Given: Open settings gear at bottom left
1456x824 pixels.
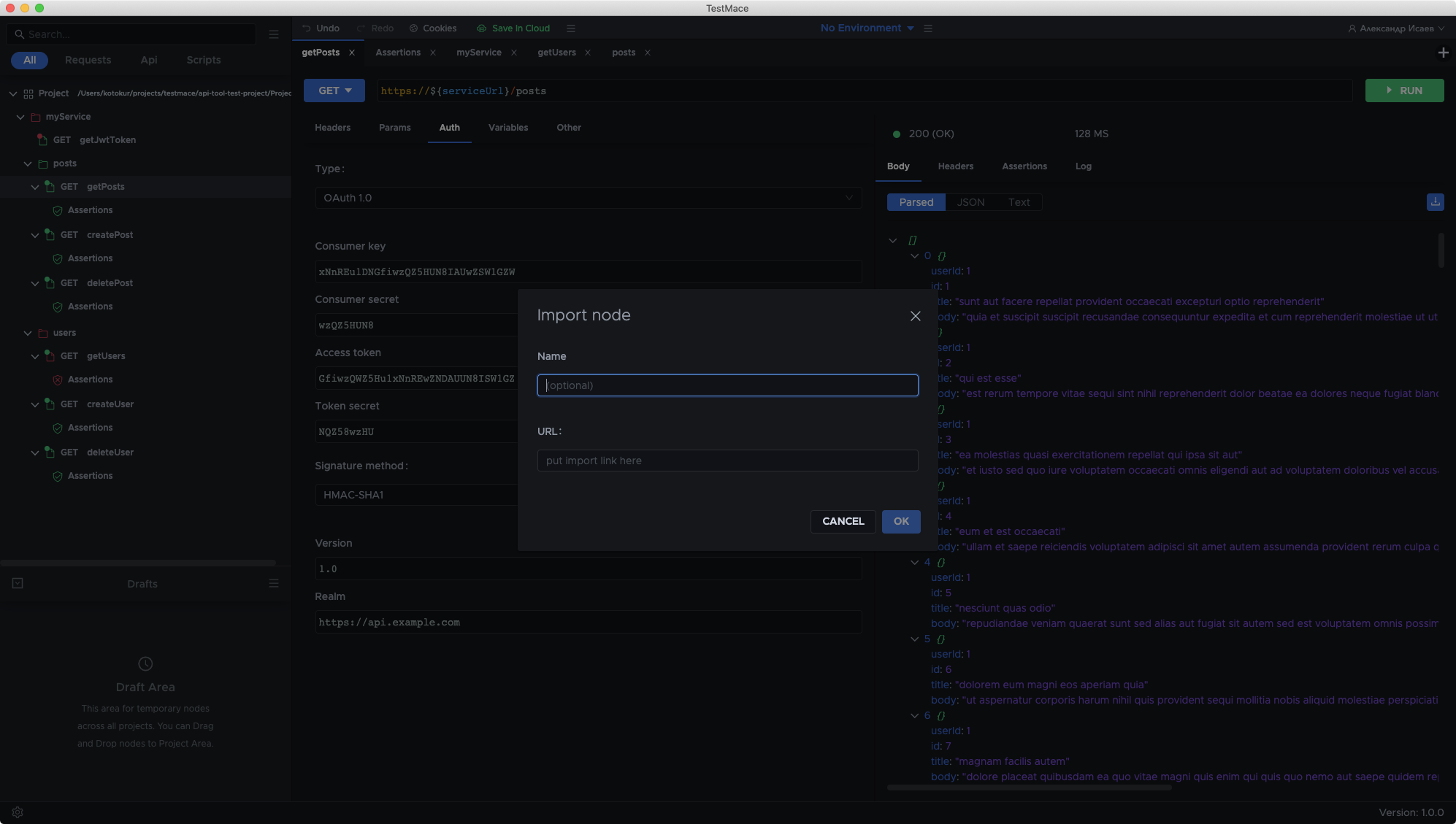Looking at the screenshot, I should pyautogui.click(x=18, y=812).
